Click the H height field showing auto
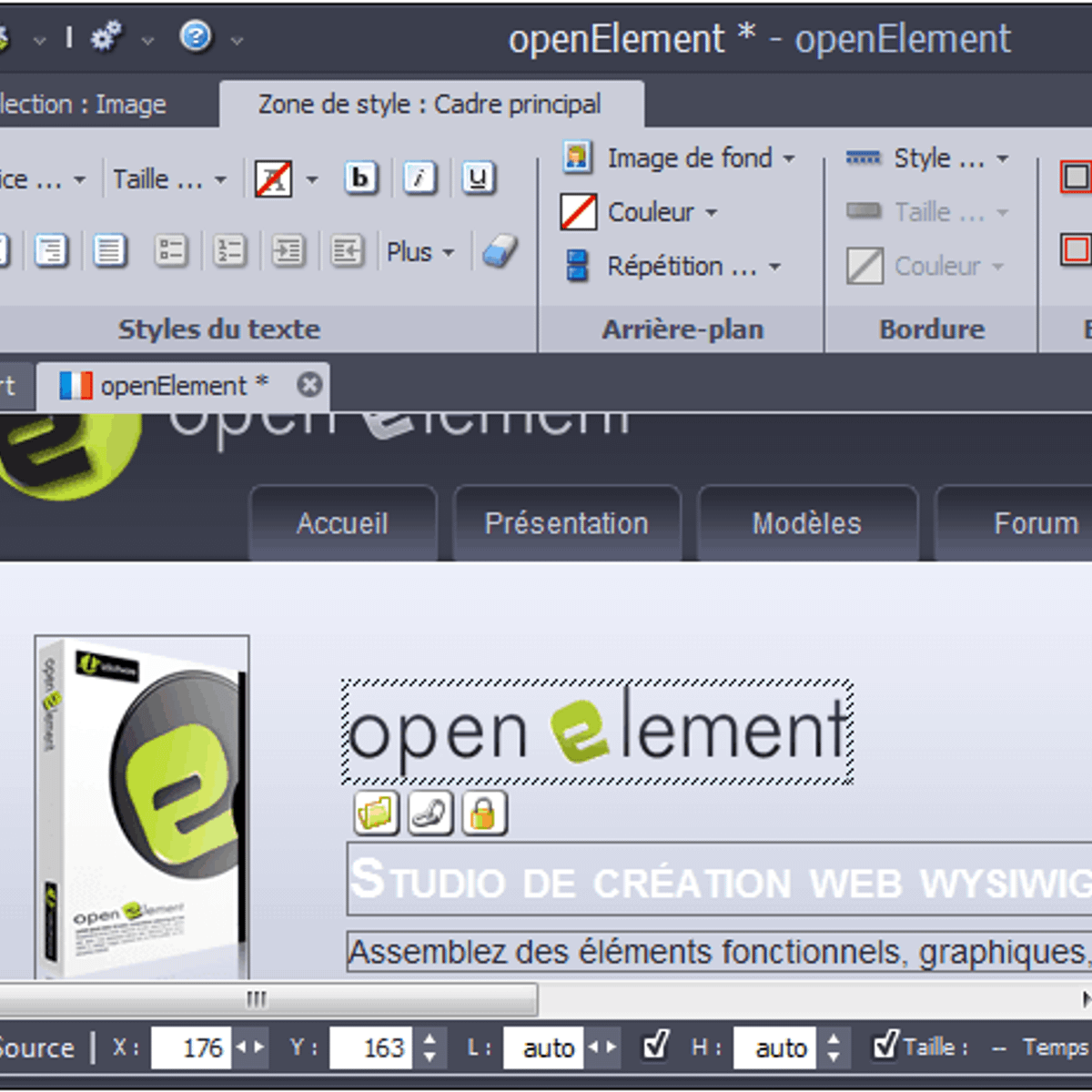The image size is (1092, 1092). pyautogui.click(x=774, y=1047)
